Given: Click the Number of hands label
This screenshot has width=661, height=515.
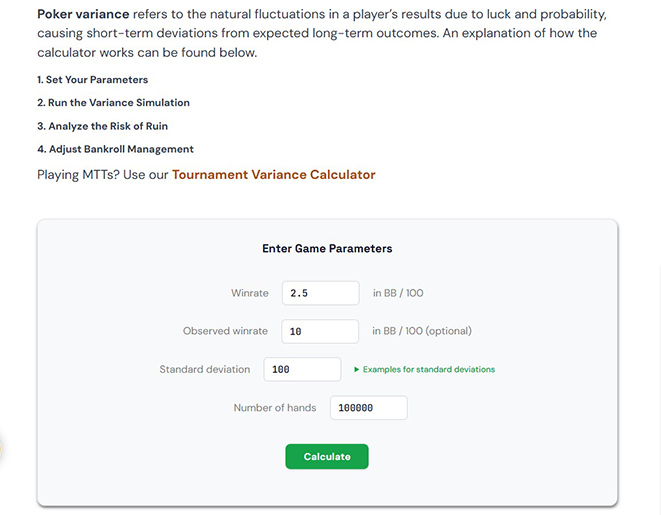Looking at the screenshot, I should (274, 408).
